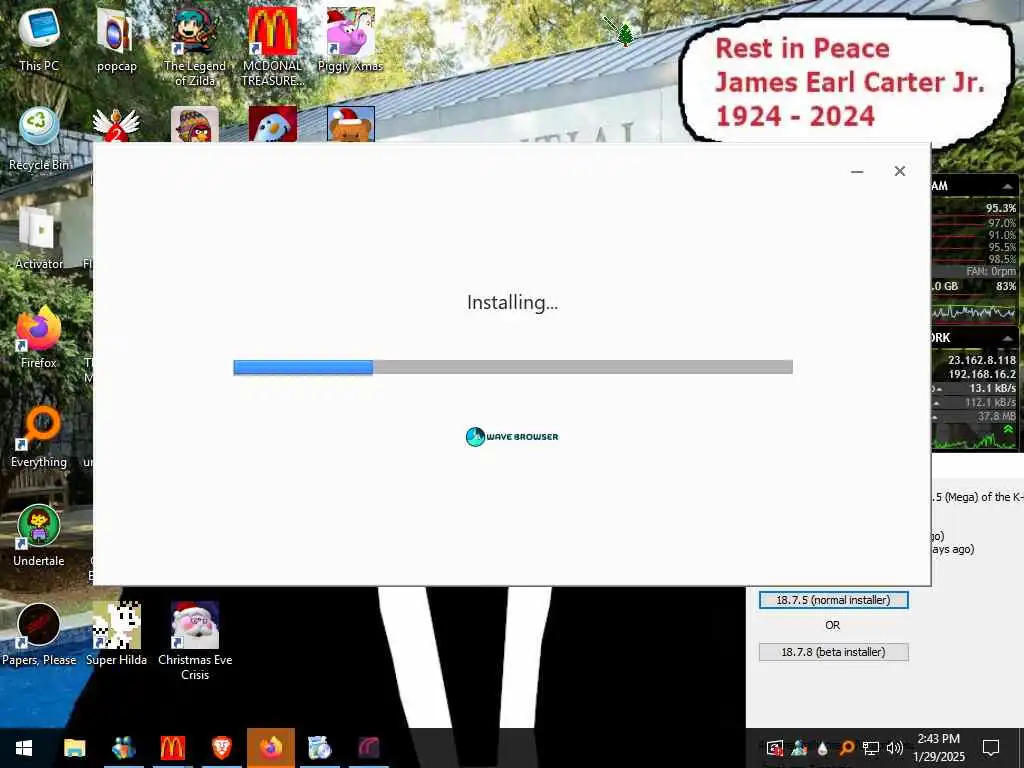
Task: Close the Wave Browser installer window
Action: [899, 171]
